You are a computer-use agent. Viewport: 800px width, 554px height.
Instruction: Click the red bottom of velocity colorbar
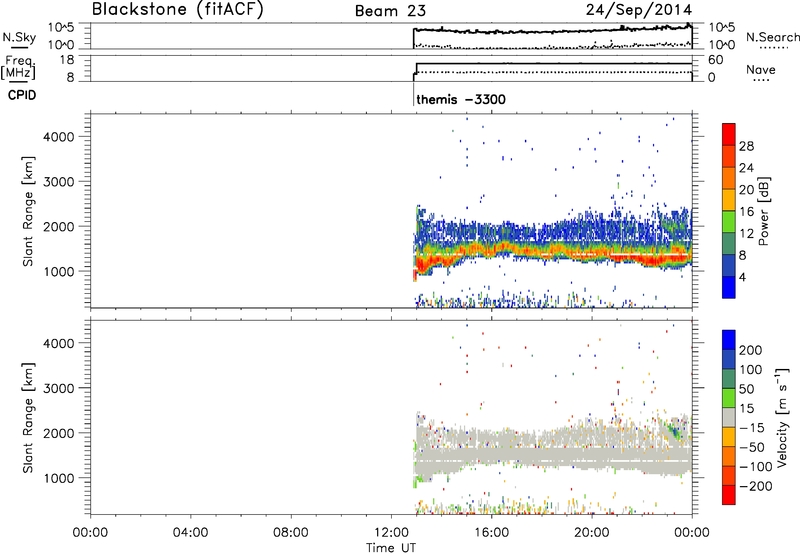click(729, 495)
